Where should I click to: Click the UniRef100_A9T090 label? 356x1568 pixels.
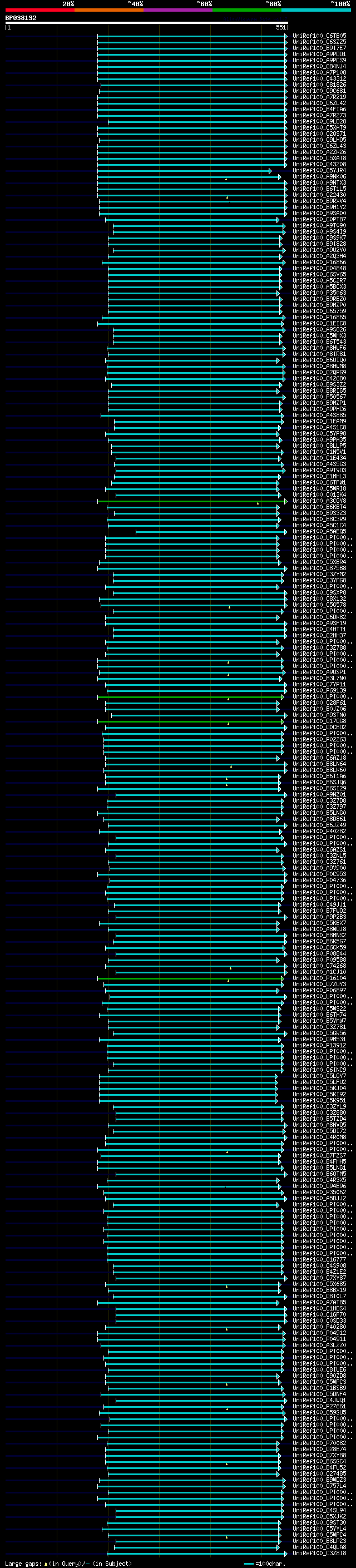319,225
